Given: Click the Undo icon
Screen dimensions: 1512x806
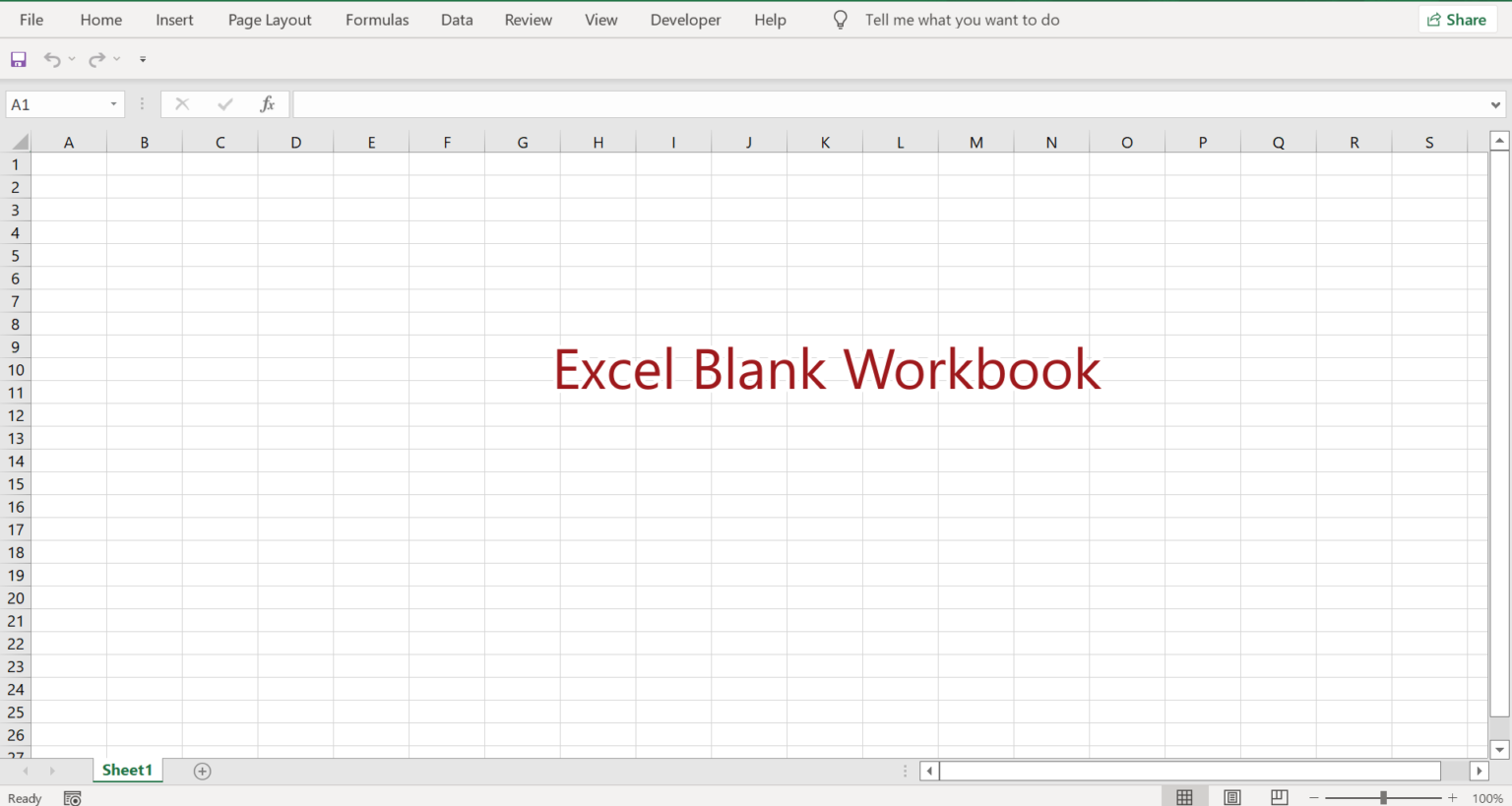Looking at the screenshot, I should click(x=49, y=59).
